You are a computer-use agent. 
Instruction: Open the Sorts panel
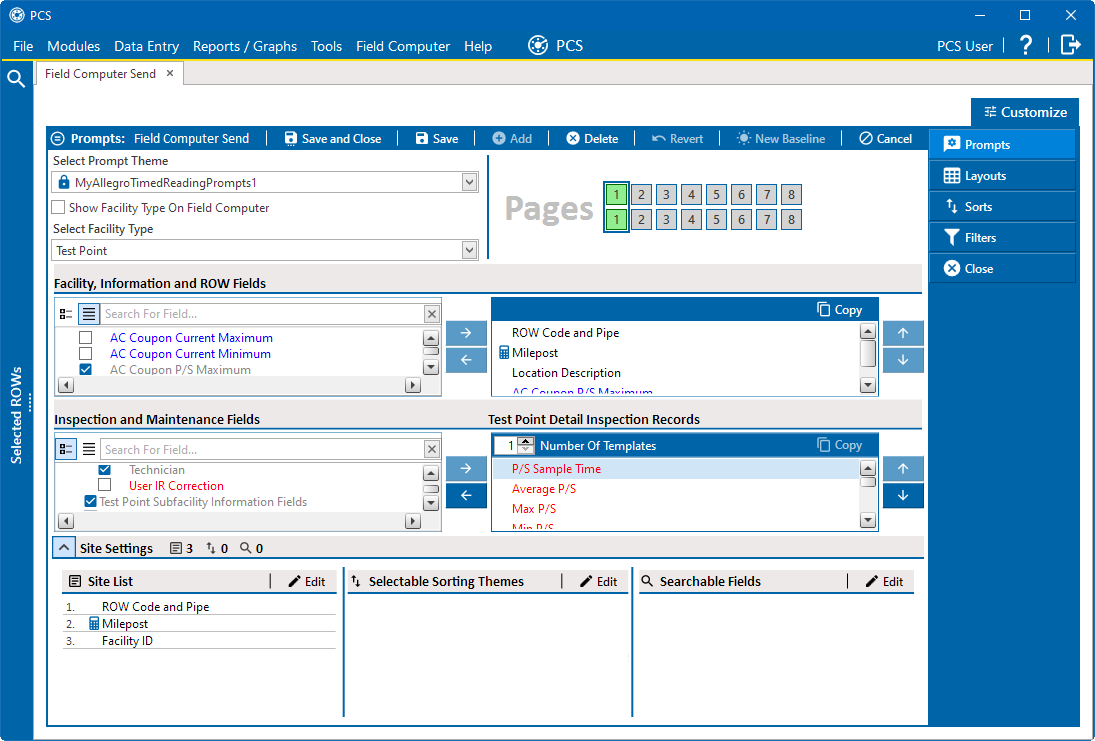tap(1002, 207)
